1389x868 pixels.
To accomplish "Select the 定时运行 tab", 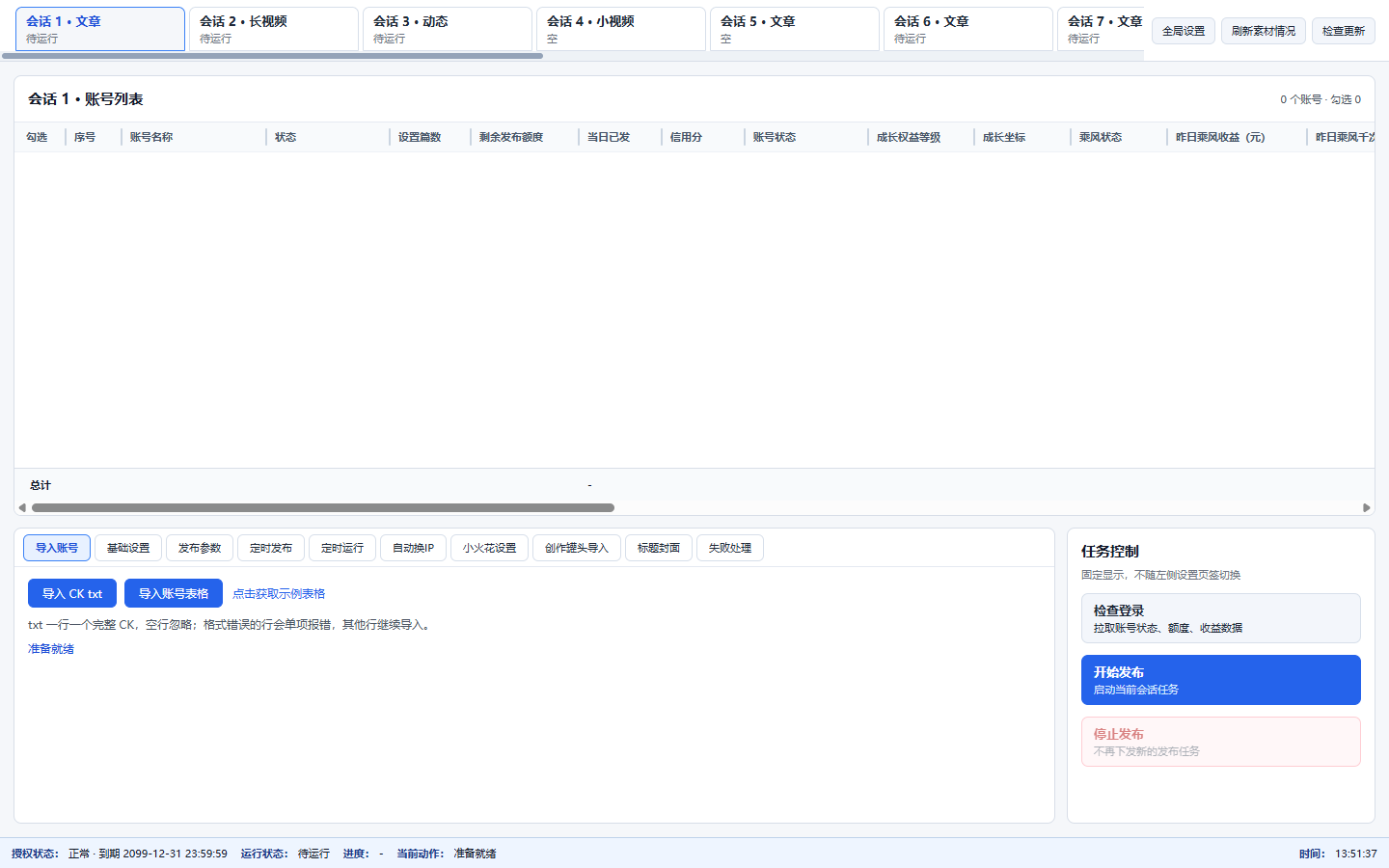I will (x=342, y=548).
